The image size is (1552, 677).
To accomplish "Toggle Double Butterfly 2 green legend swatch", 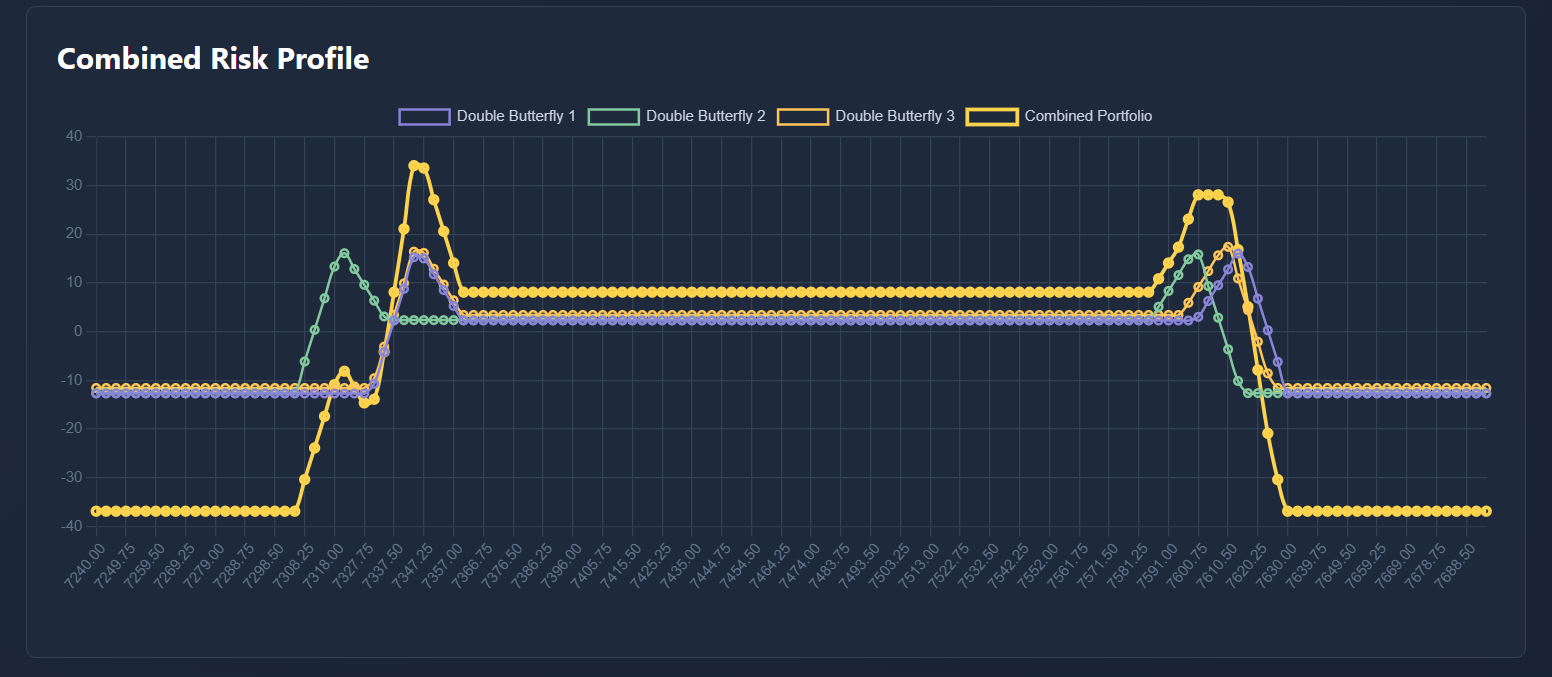I will (613, 116).
